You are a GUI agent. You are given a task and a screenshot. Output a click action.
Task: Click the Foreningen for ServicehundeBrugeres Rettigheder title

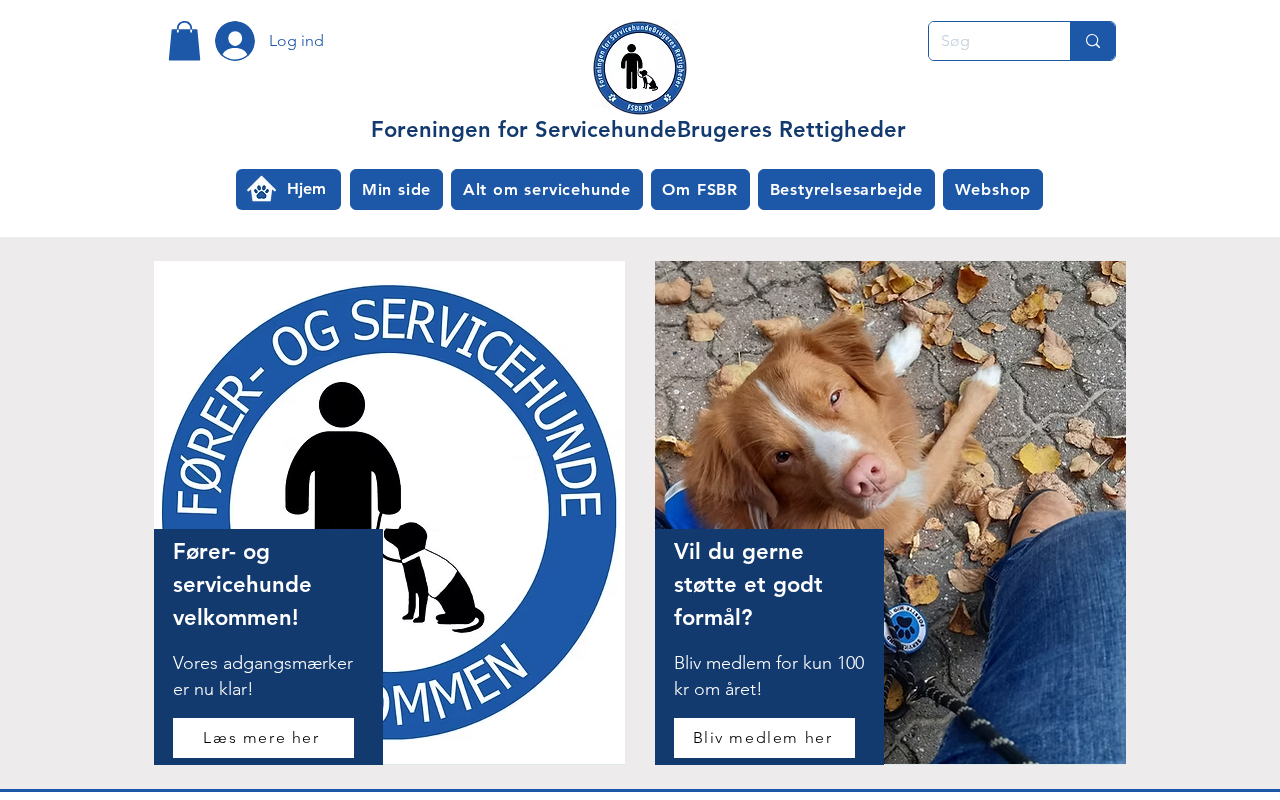click(x=638, y=130)
